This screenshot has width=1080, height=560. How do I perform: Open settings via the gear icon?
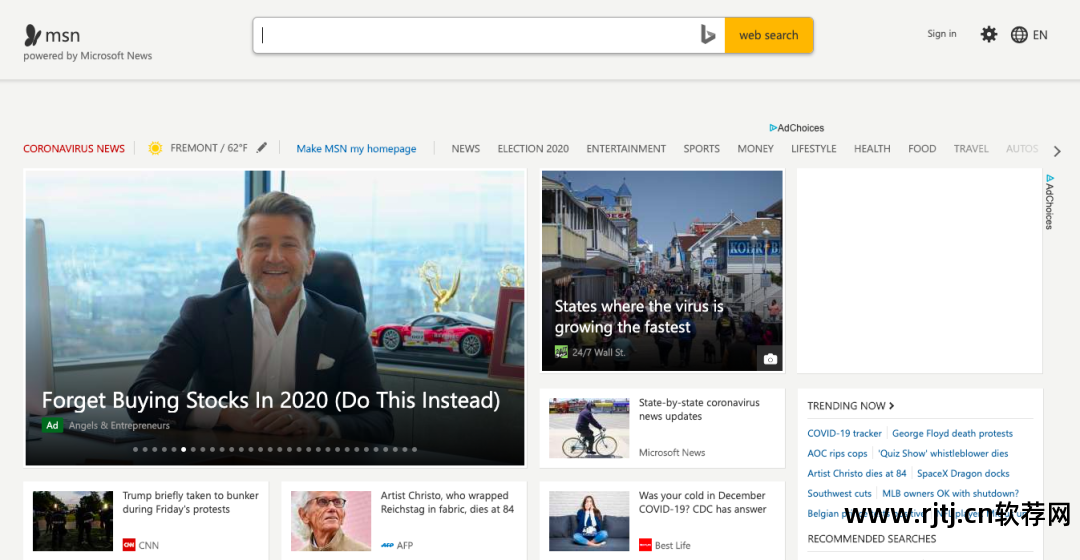(x=989, y=35)
